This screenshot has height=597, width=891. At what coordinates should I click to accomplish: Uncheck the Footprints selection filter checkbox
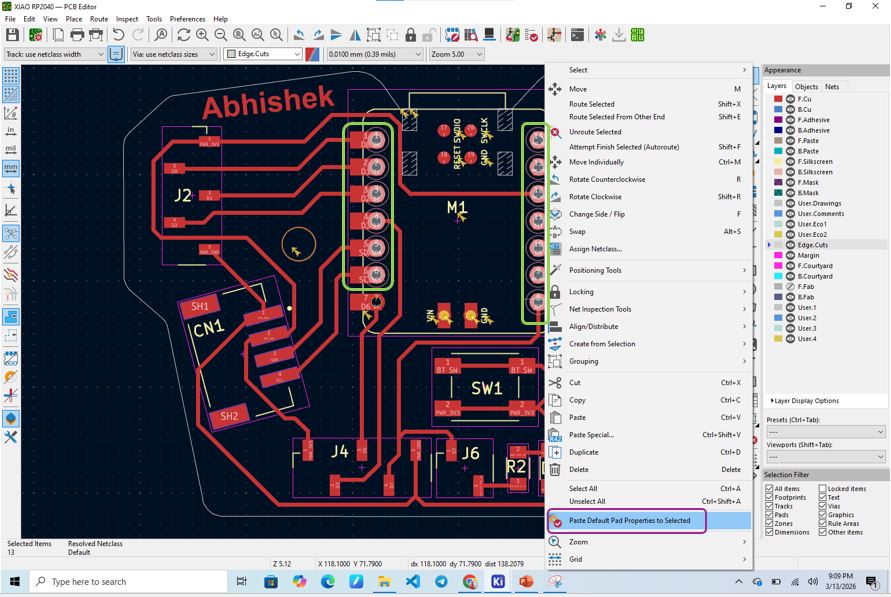(769, 497)
